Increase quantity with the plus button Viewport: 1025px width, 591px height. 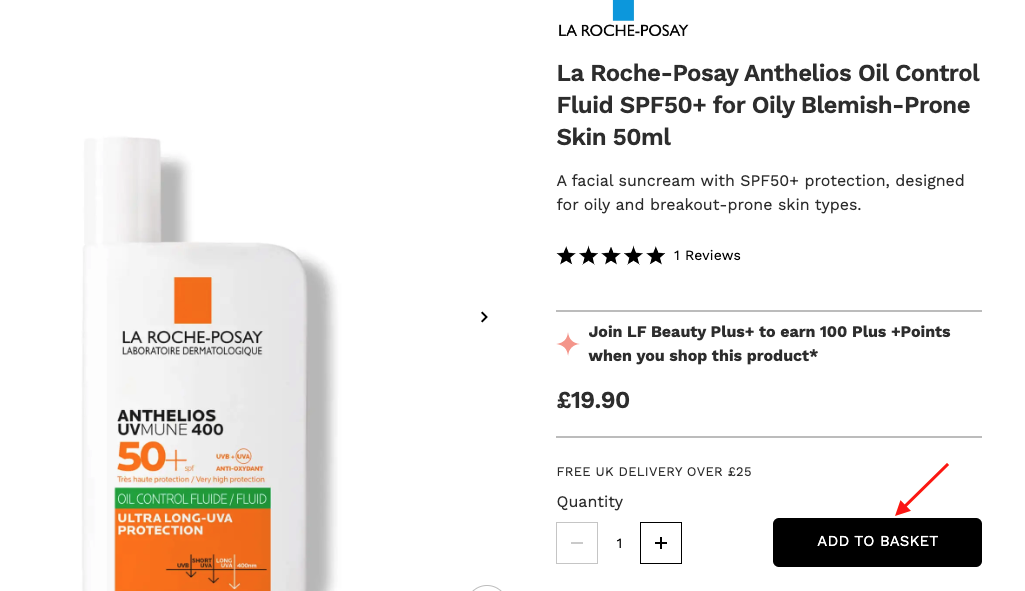click(x=660, y=543)
